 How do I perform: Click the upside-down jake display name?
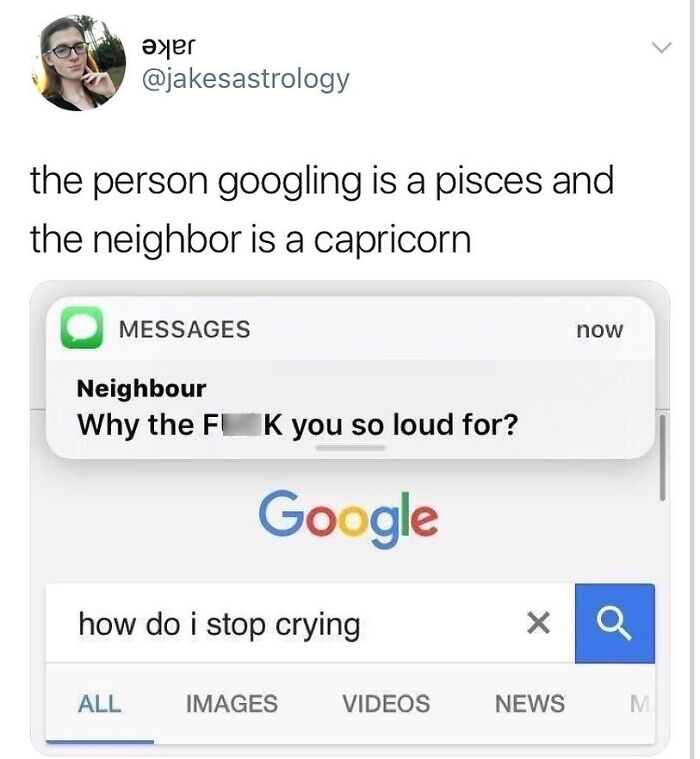point(167,47)
